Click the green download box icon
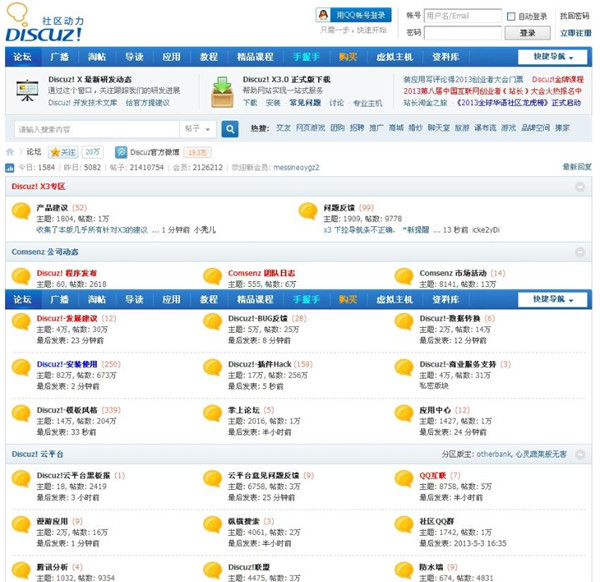Screen dimensions: 600x582 [x=222, y=92]
